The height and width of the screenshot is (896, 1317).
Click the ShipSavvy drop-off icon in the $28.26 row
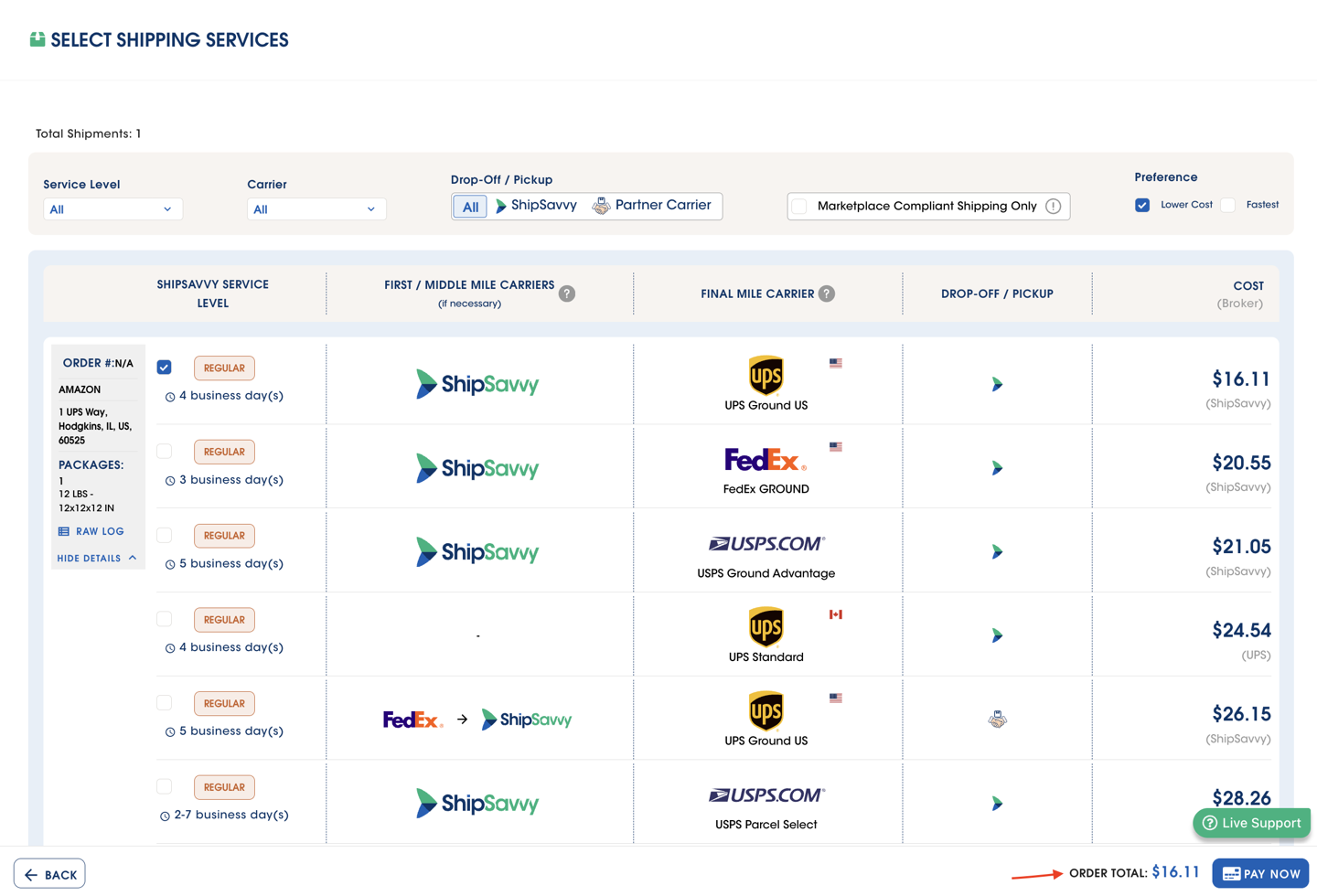pyautogui.click(x=997, y=804)
